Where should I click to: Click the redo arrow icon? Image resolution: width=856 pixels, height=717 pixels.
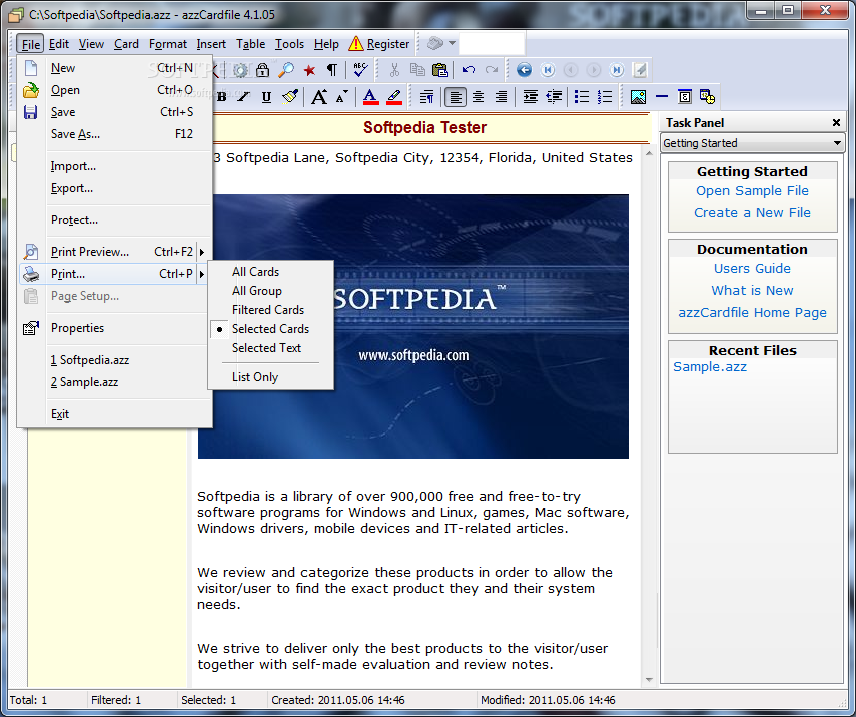point(492,70)
